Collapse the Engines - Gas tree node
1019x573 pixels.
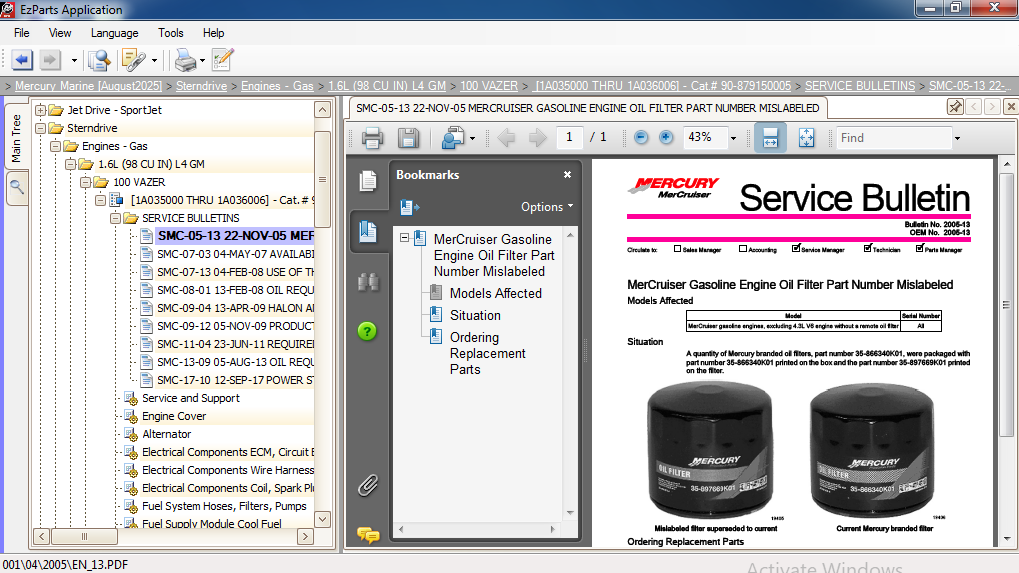(x=55, y=146)
